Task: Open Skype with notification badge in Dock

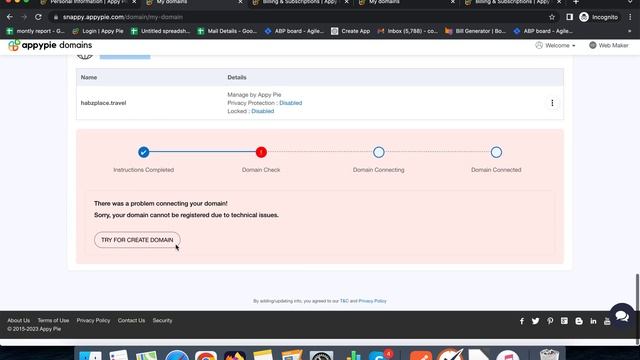Action: 379,356
